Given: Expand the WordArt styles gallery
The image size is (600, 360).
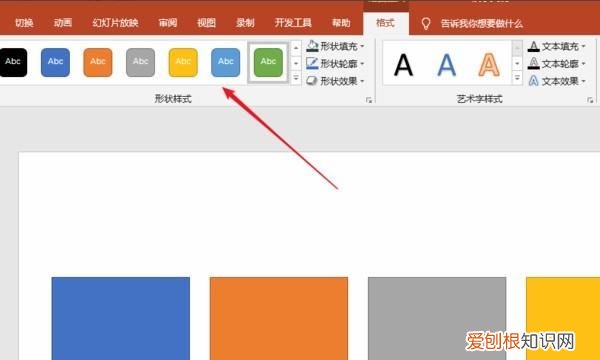Looking at the screenshot, I should (x=517, y=78).
